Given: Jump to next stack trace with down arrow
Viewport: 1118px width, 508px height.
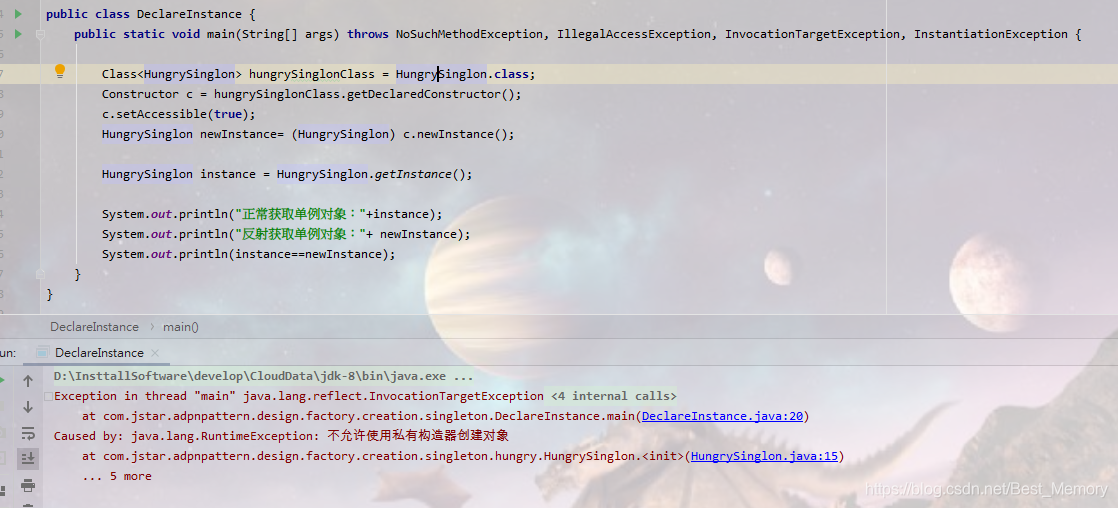Looking at the screenshot, I should click(28, 407).
